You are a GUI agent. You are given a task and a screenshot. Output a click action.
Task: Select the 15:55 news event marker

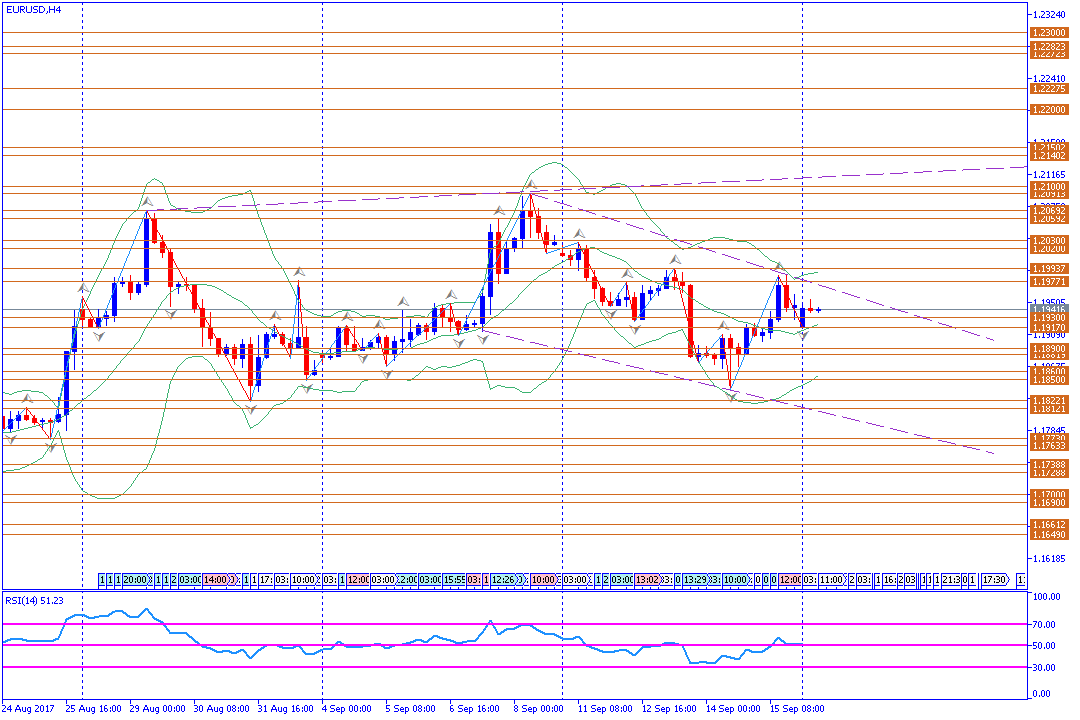point(453,580)
